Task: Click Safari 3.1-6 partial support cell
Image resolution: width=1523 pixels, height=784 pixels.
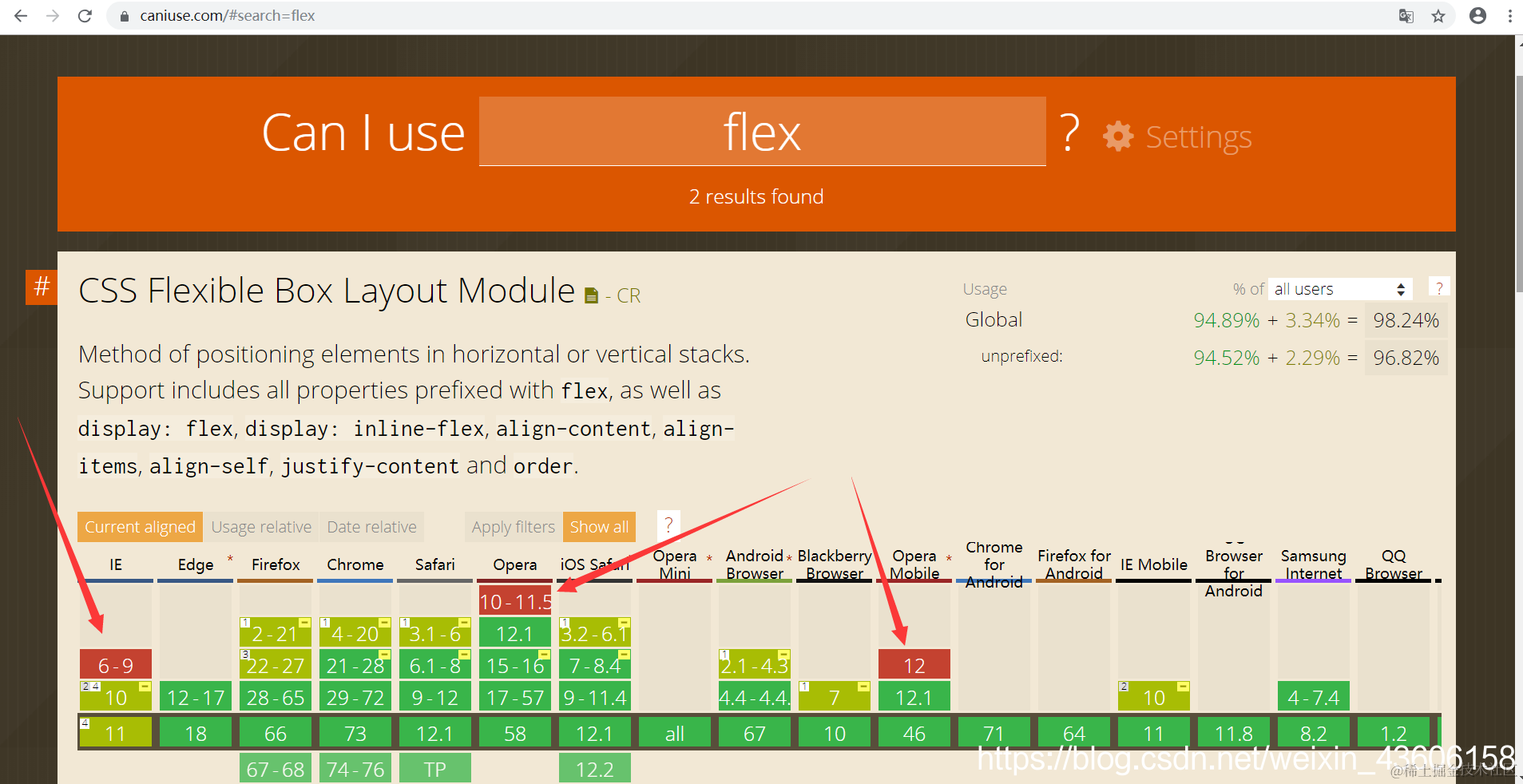Action: tap(435, 632)
